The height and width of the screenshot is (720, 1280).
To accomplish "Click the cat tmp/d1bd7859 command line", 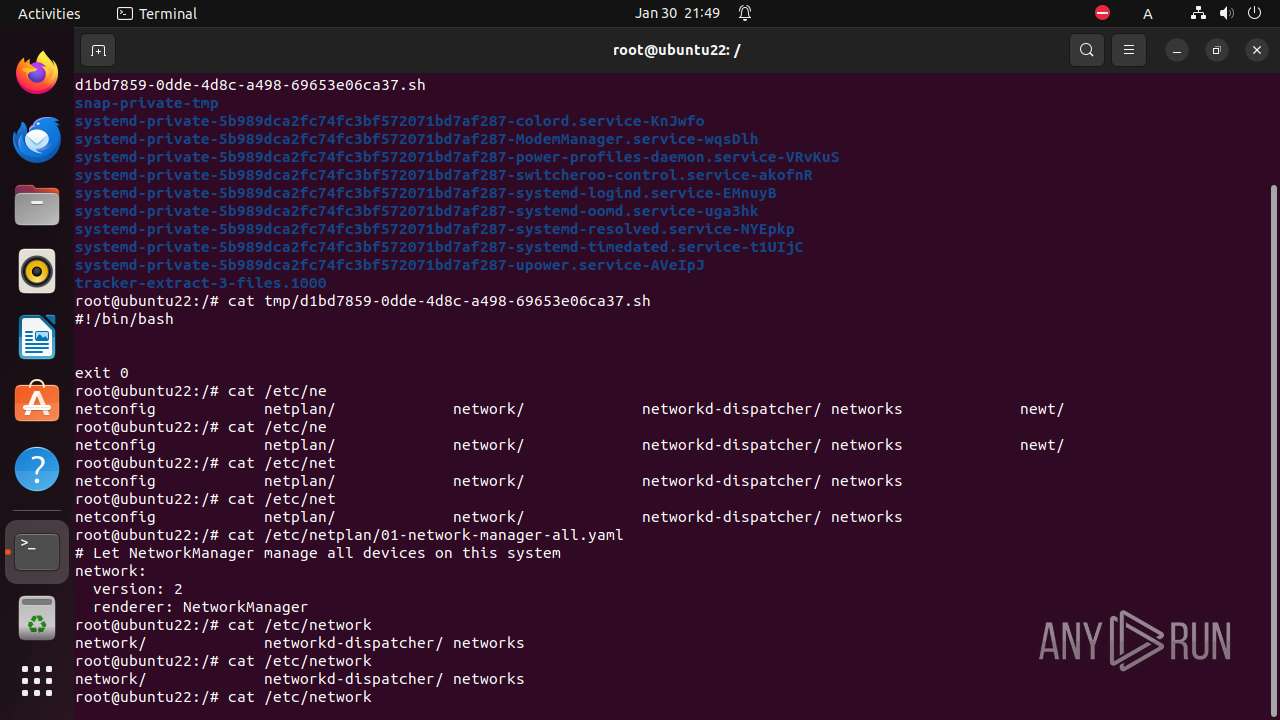I will (363, 301).
